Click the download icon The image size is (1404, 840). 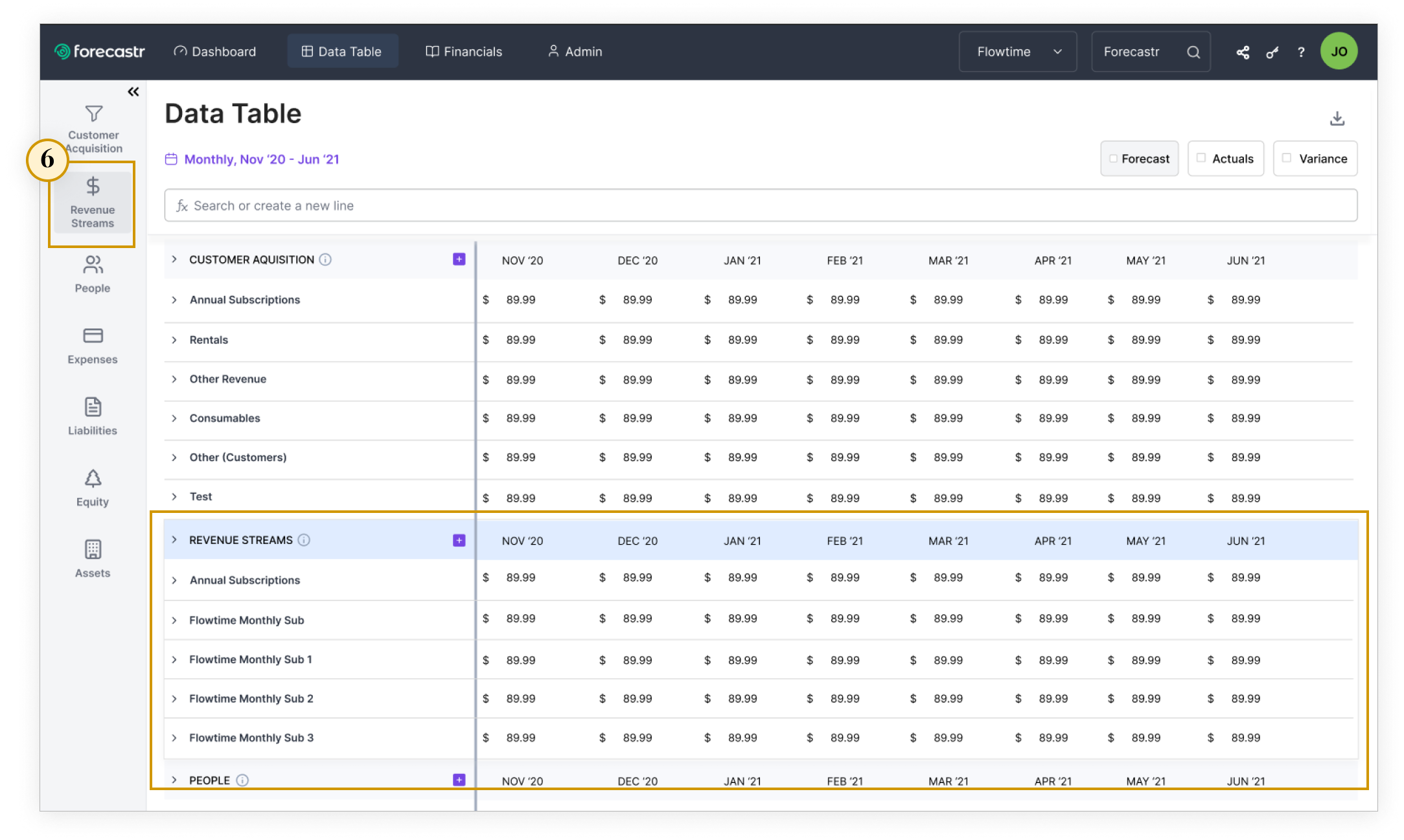pos(1337,119)
